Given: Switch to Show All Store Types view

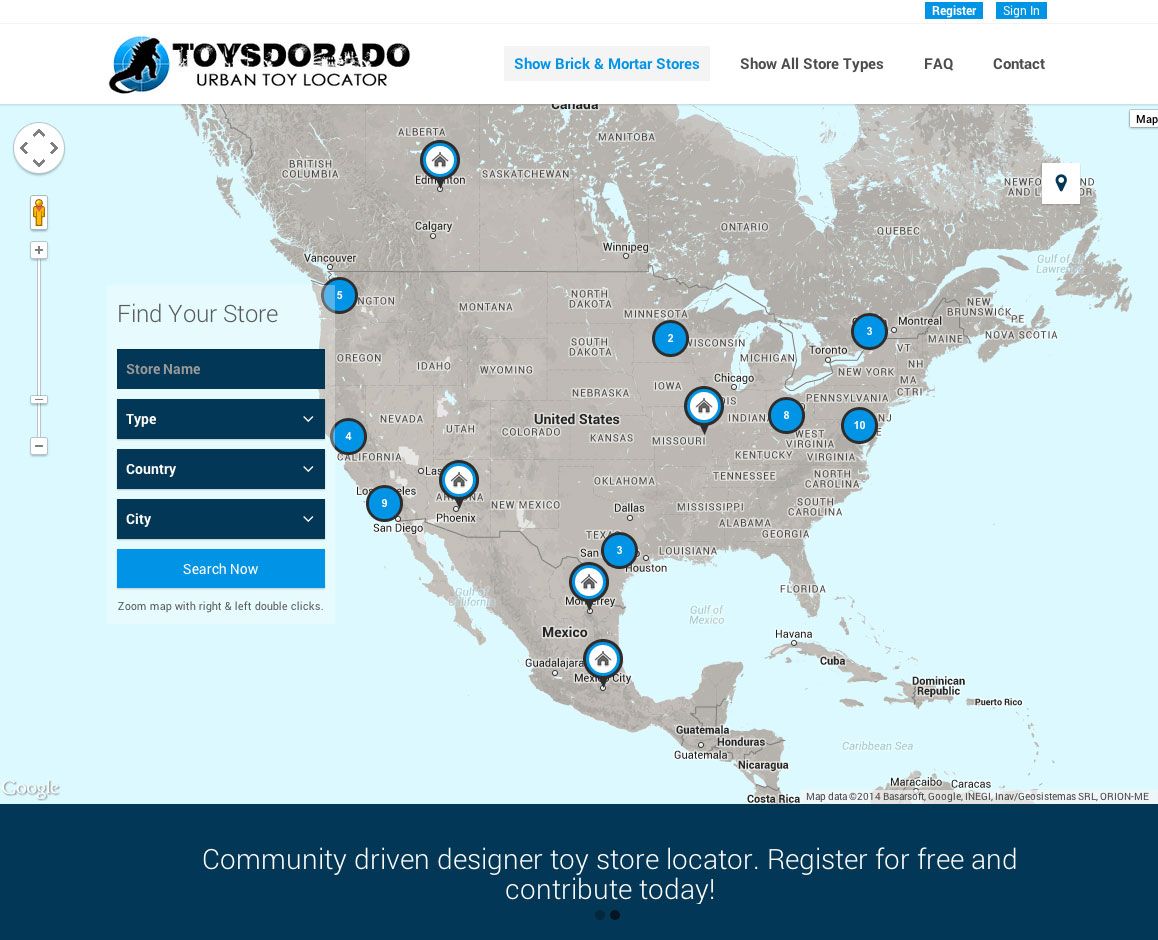Looking at the screenshot, I should point(811,64).
